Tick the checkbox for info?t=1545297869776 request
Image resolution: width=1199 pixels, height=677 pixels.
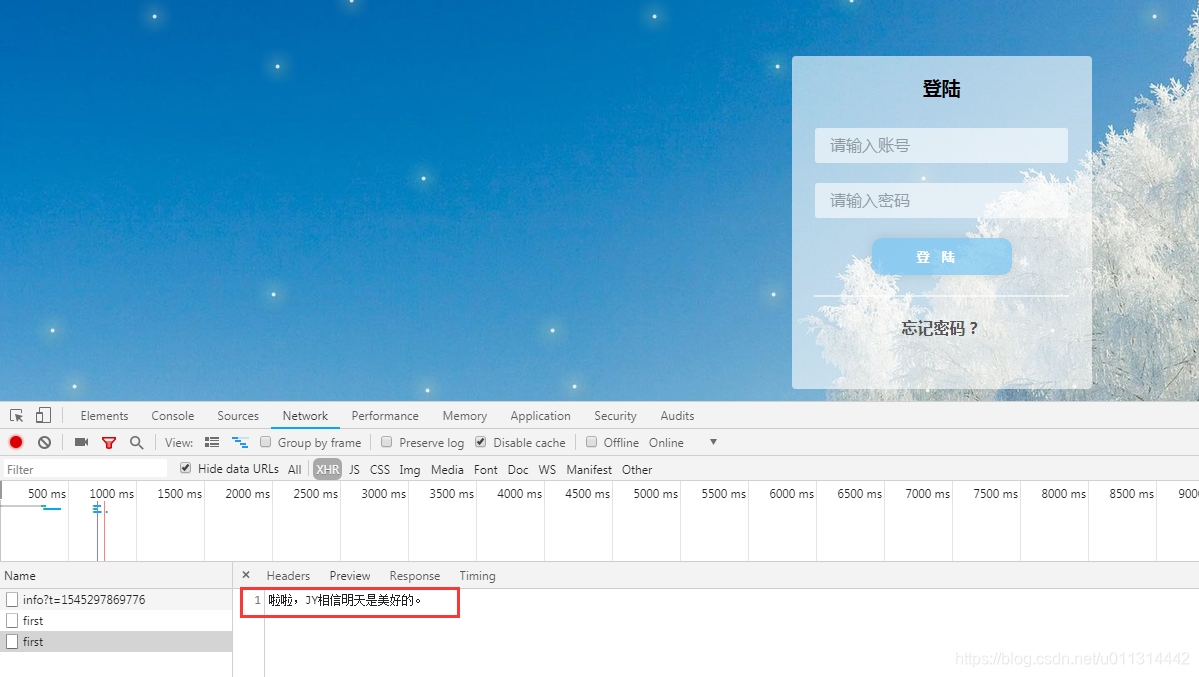(x=11, y=600)
